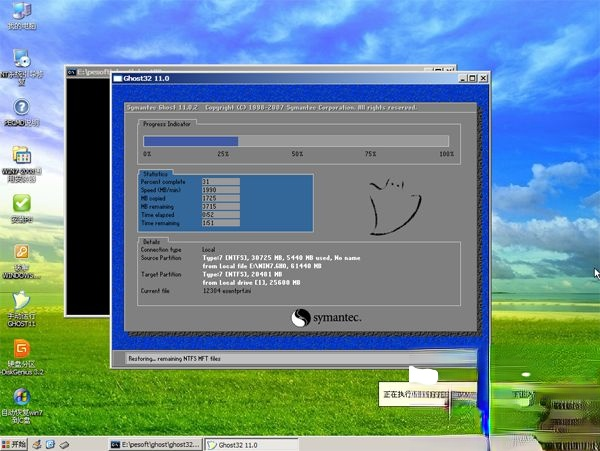Image resolution: width=600 pixels, height=451 pixels.
Task: Click the yellow balloon notification near tray
Action: (428, 394)
